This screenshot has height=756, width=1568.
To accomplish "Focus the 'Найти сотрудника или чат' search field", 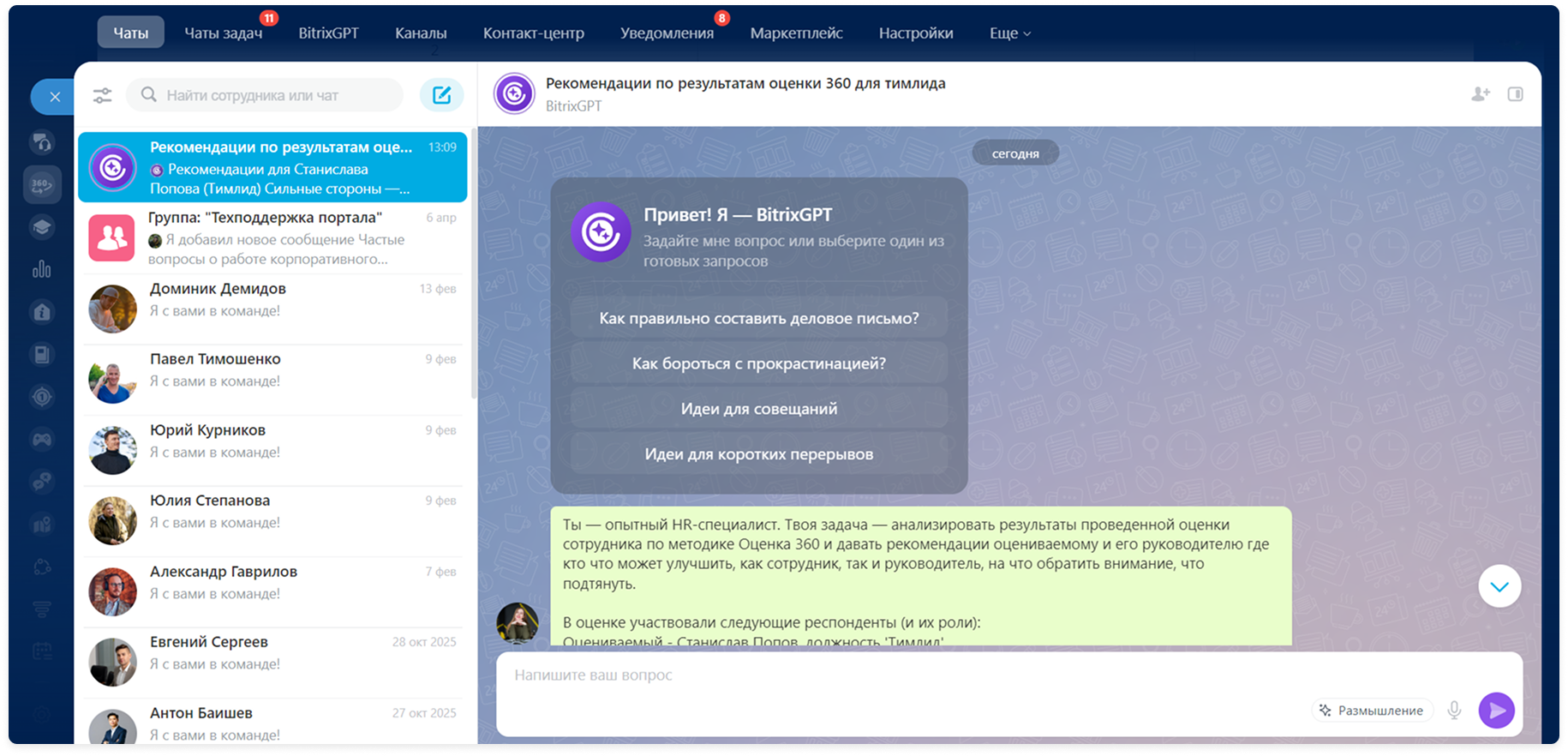I will 265,95.
